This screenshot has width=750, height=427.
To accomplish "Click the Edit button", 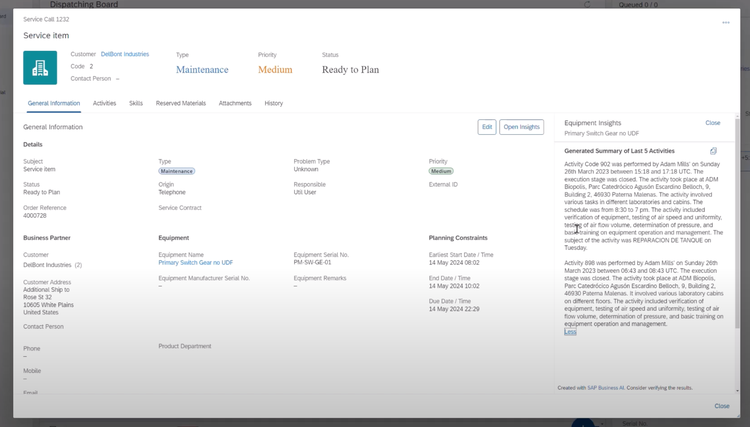I will click(x=487, y=127).
